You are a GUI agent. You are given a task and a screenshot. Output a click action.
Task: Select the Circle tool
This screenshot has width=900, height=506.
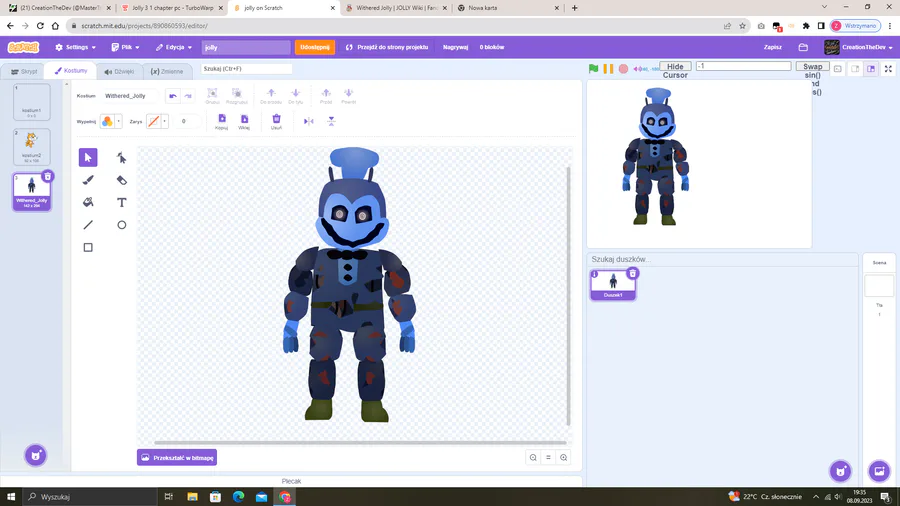(x=122, y=225)
